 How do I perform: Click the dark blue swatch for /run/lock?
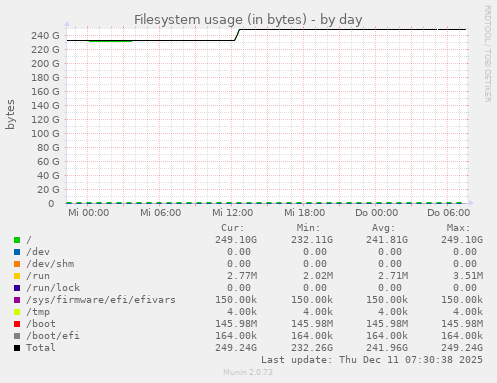click(17, 288)
